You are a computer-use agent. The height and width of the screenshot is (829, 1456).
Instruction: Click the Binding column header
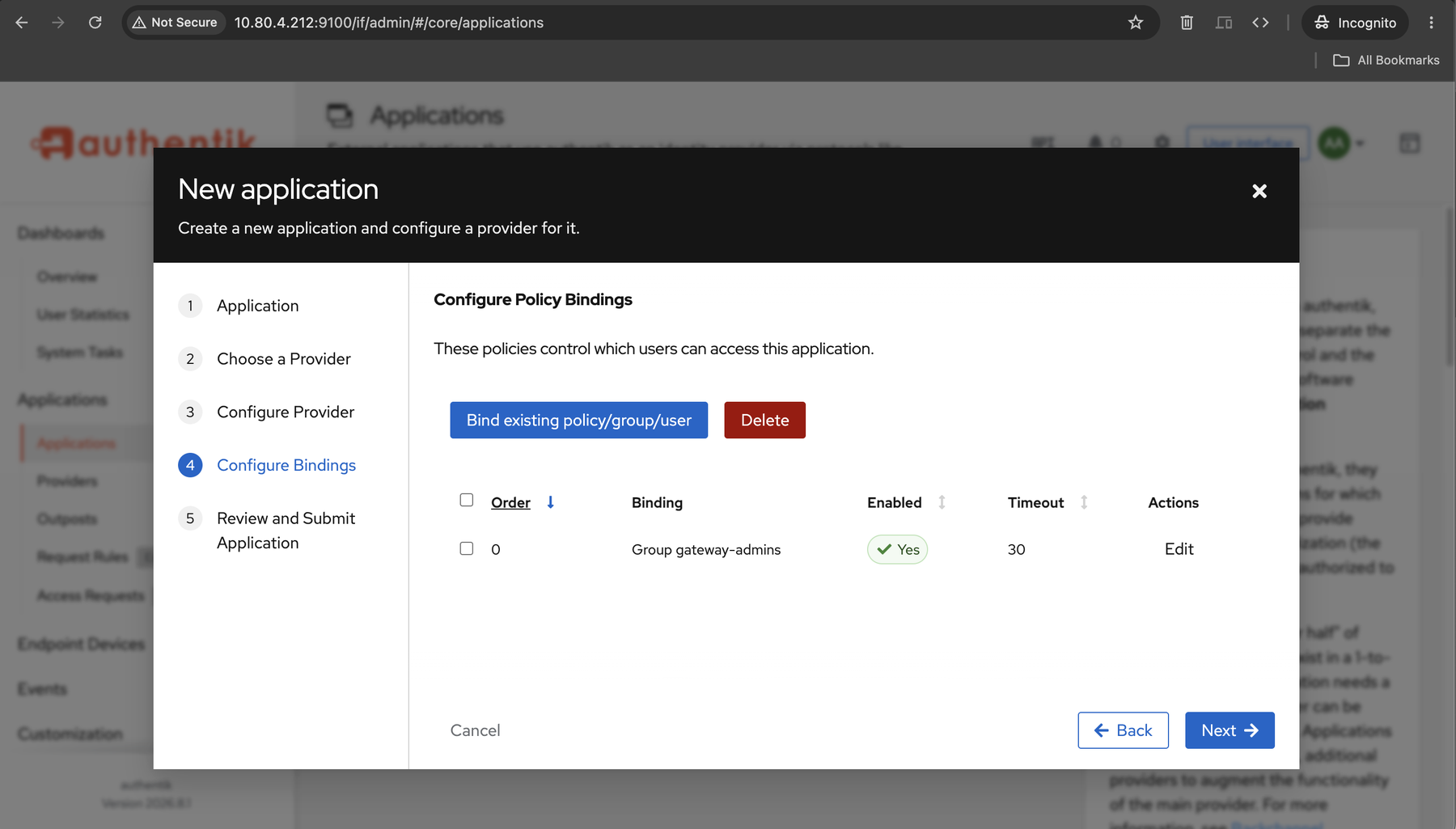pyautogui.click(x=657, y=502)
